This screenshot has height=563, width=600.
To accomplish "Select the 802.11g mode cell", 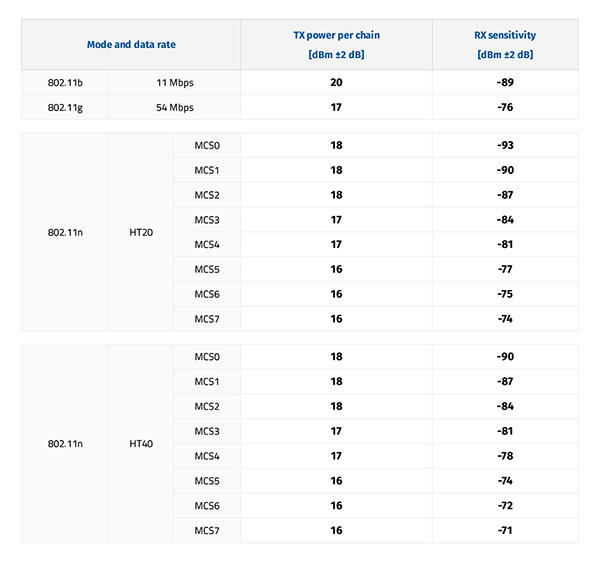I will tap(66, 107).
